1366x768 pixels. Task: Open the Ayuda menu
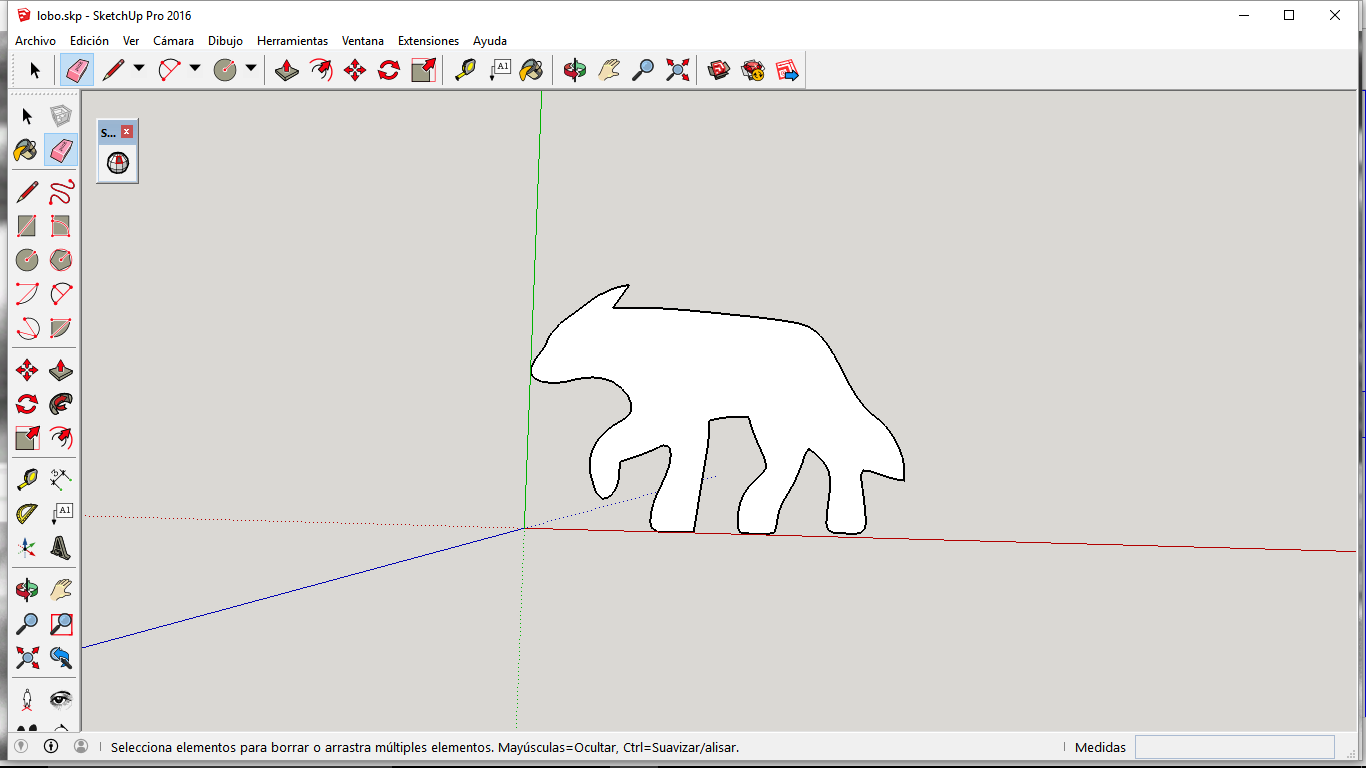pyautogui.click(x=490, y=41)
